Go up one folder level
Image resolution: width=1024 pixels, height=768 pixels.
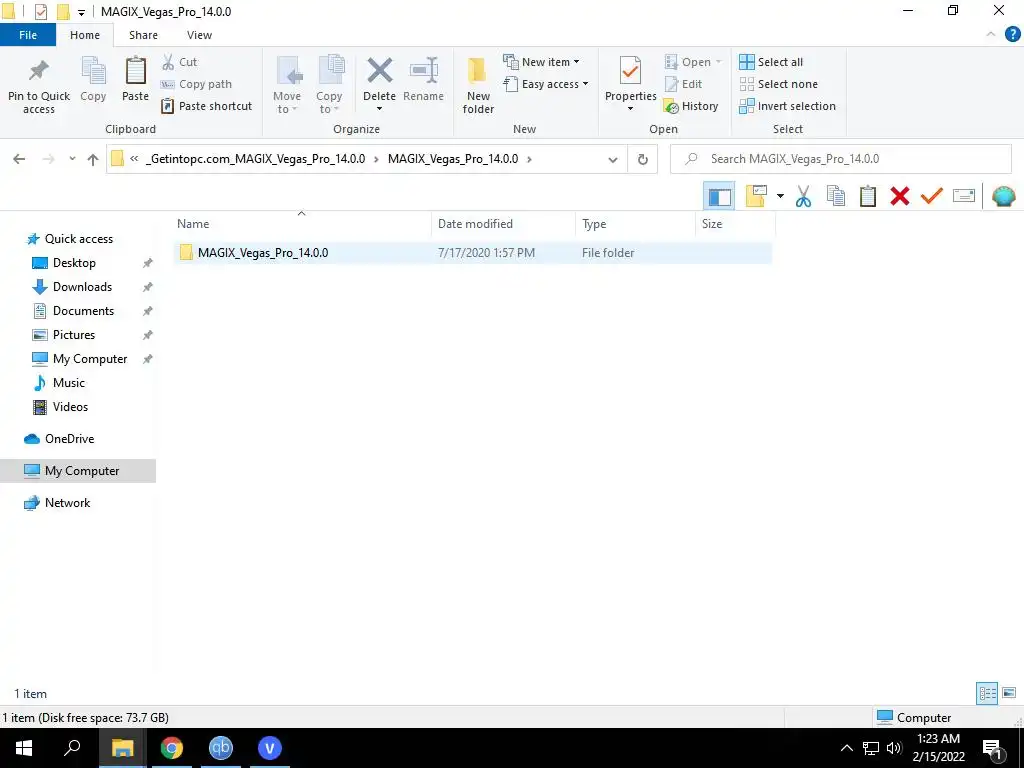pos(93,159)
